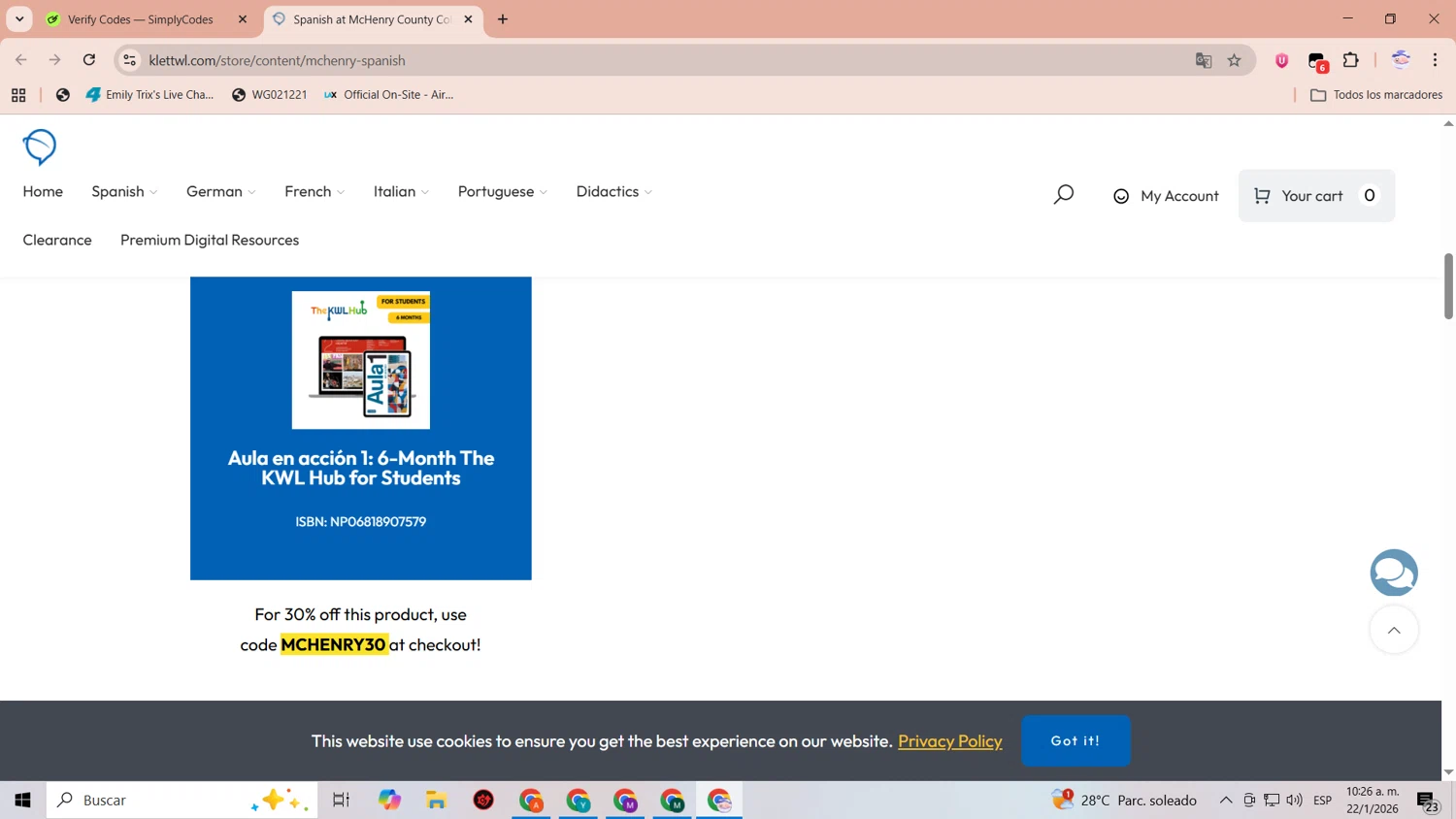The image size is (1456, 819).
Task: Open a new browser tab
Action: coord(503,19)
